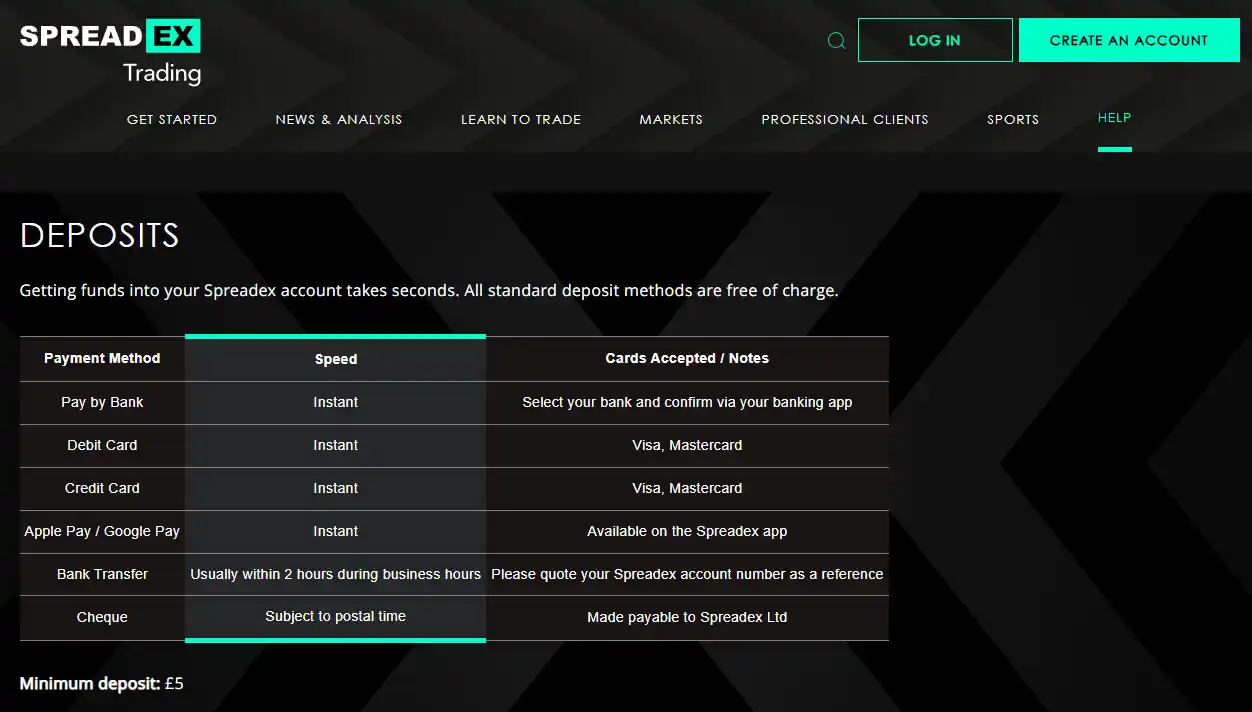Click 'Getting funds into your Spreadex account' sentence

429,291
